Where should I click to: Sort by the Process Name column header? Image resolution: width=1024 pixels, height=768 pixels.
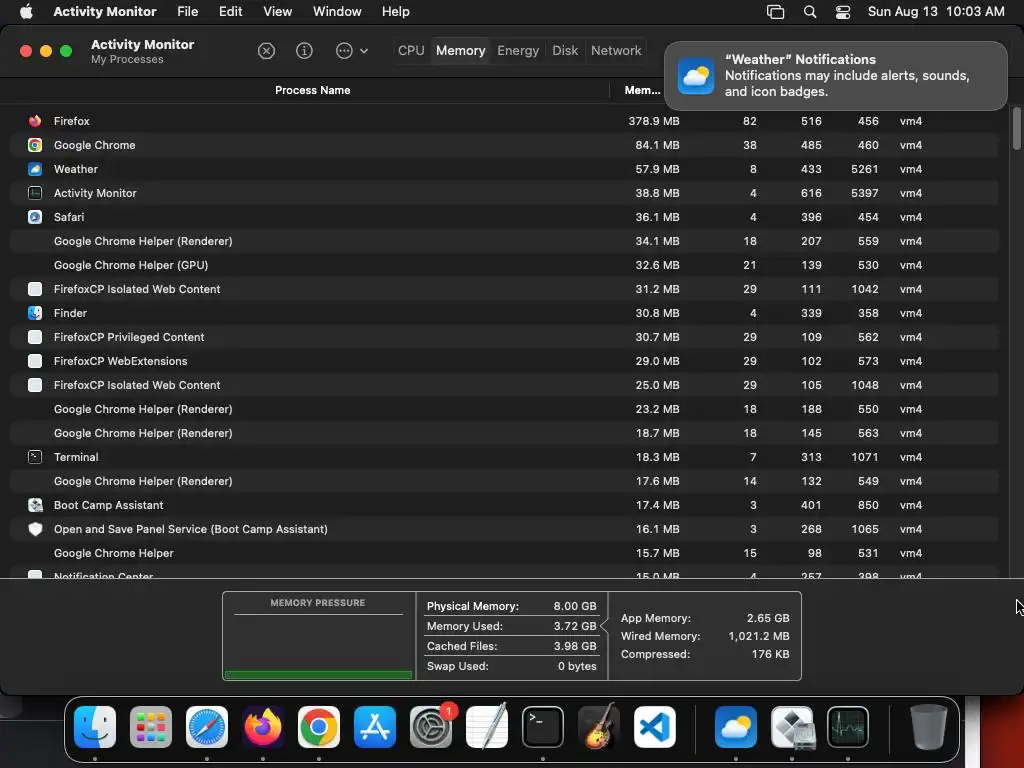(312, 90)
